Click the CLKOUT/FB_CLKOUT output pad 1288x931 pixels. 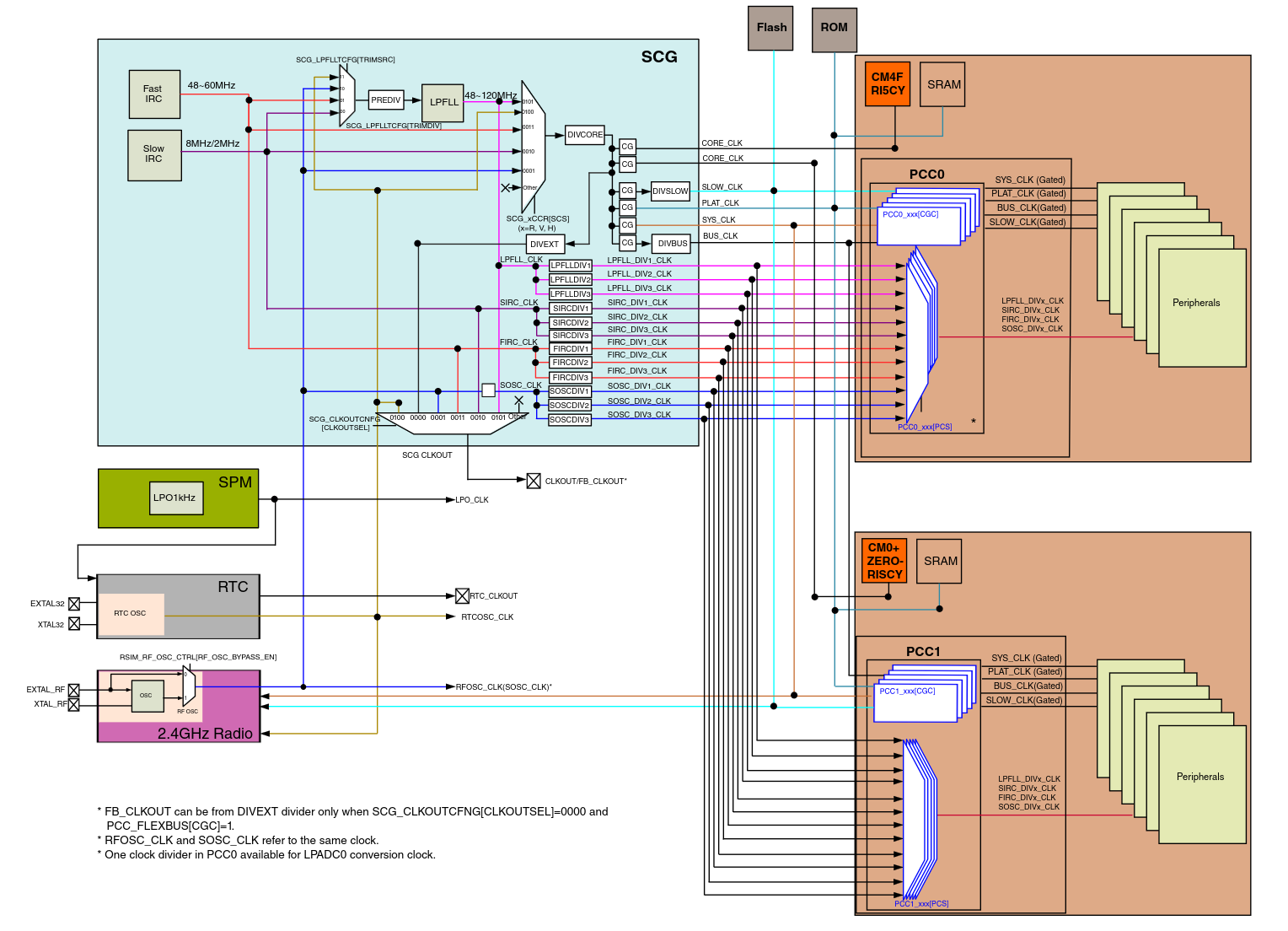point(535,481)
